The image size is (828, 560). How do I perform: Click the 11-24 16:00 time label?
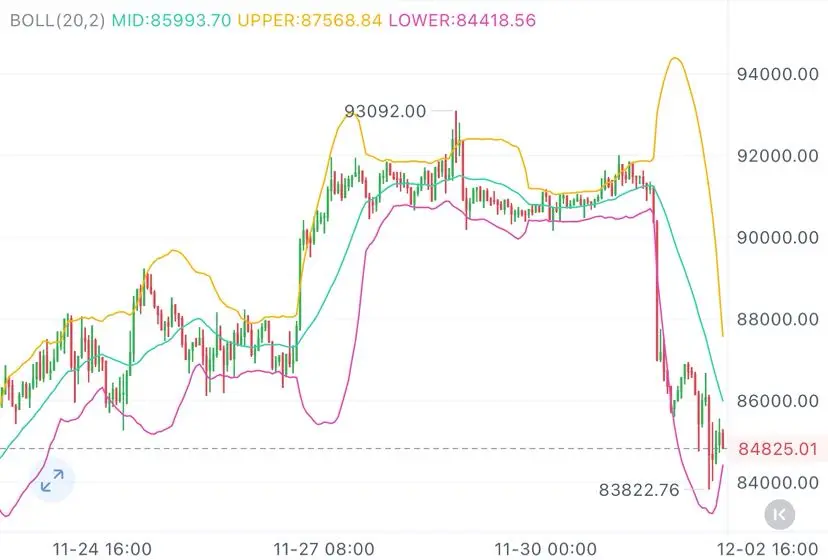(x=102, y=549)
